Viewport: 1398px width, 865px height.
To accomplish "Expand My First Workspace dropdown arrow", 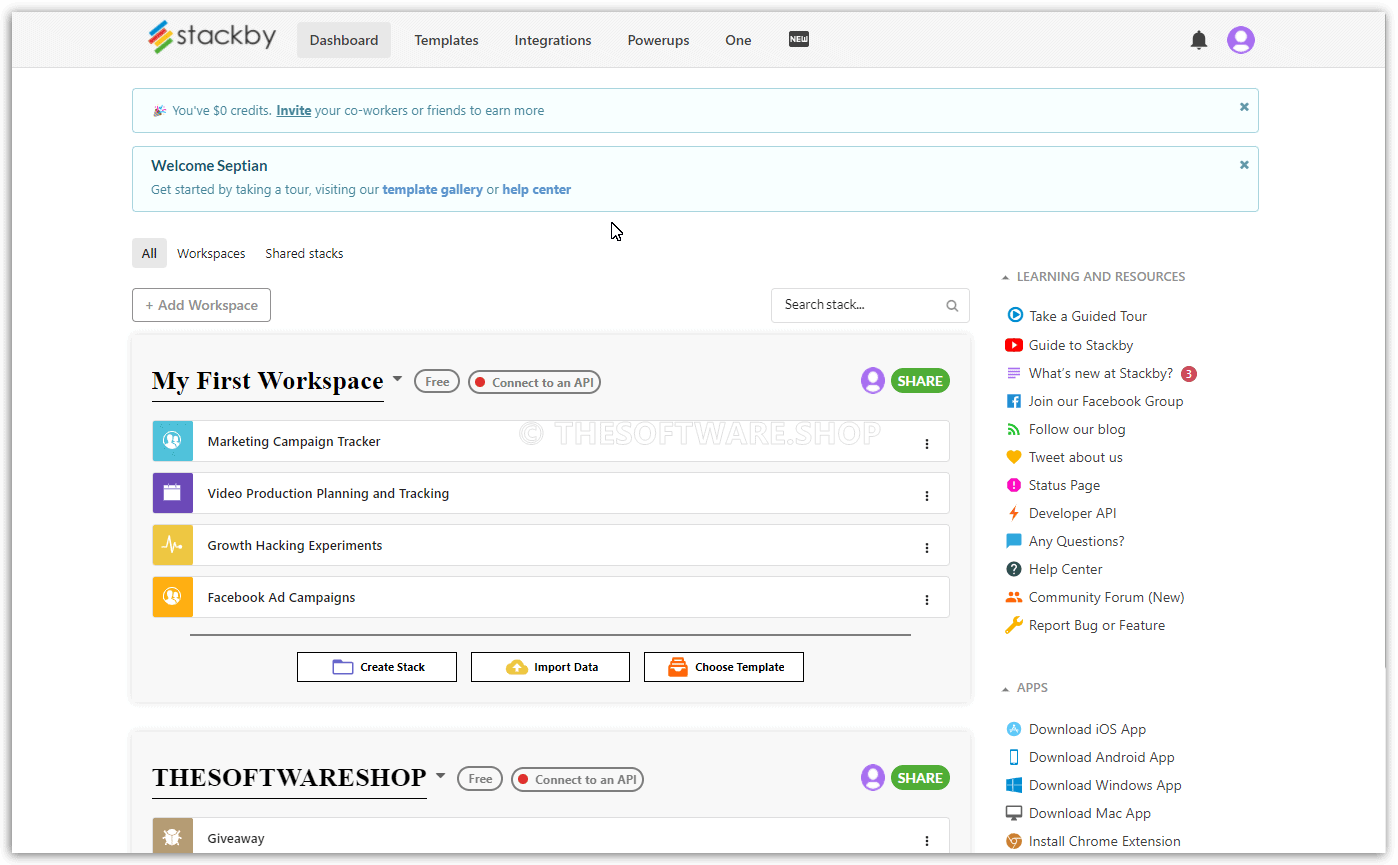I will [397, 379].
